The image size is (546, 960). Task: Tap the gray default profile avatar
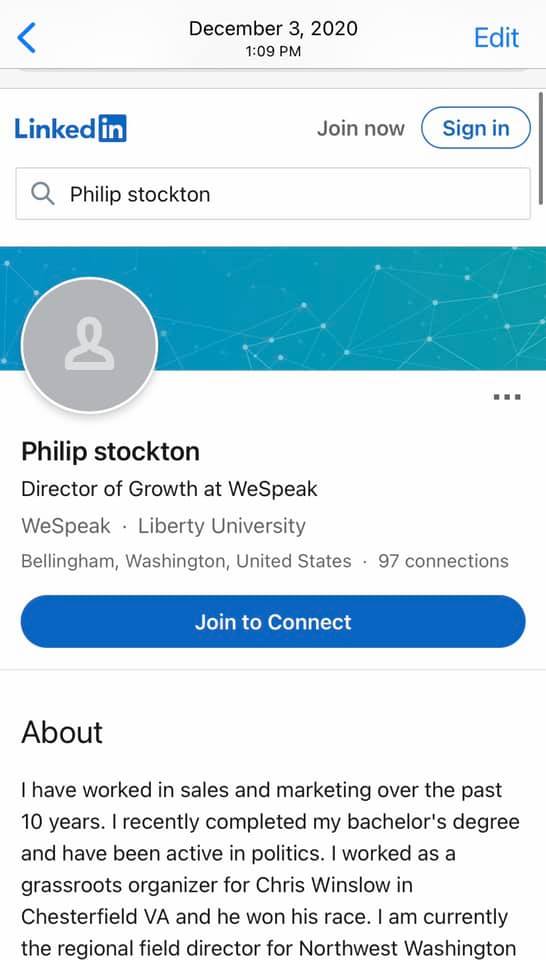point(89,345)
